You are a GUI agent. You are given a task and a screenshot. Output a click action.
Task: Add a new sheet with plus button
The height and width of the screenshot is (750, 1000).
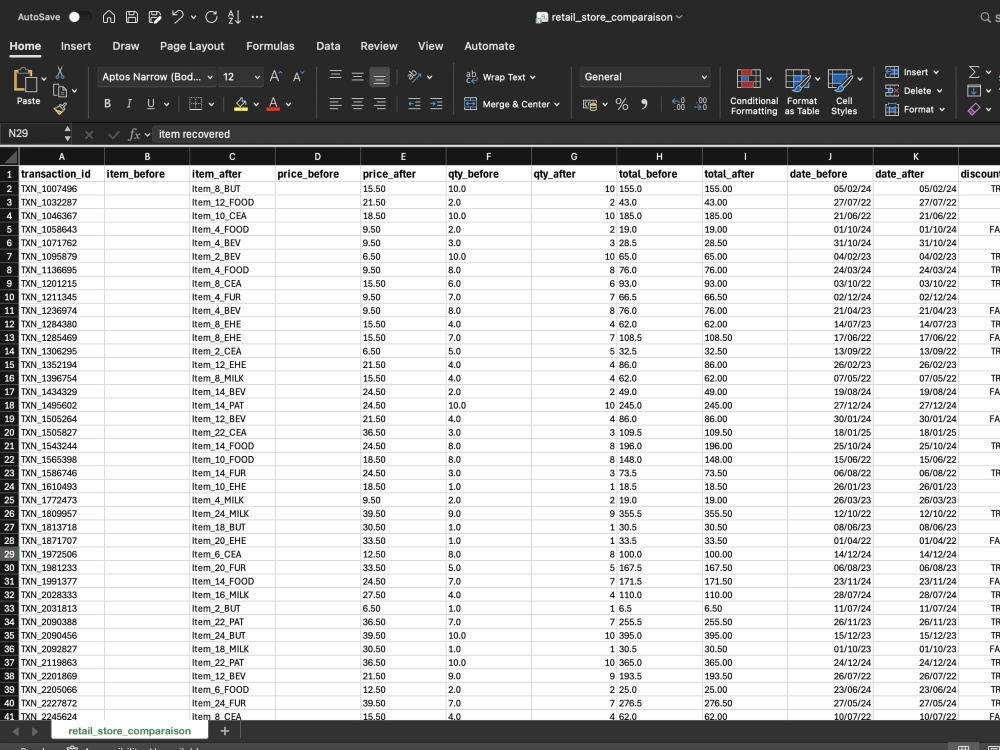(224, 731)
